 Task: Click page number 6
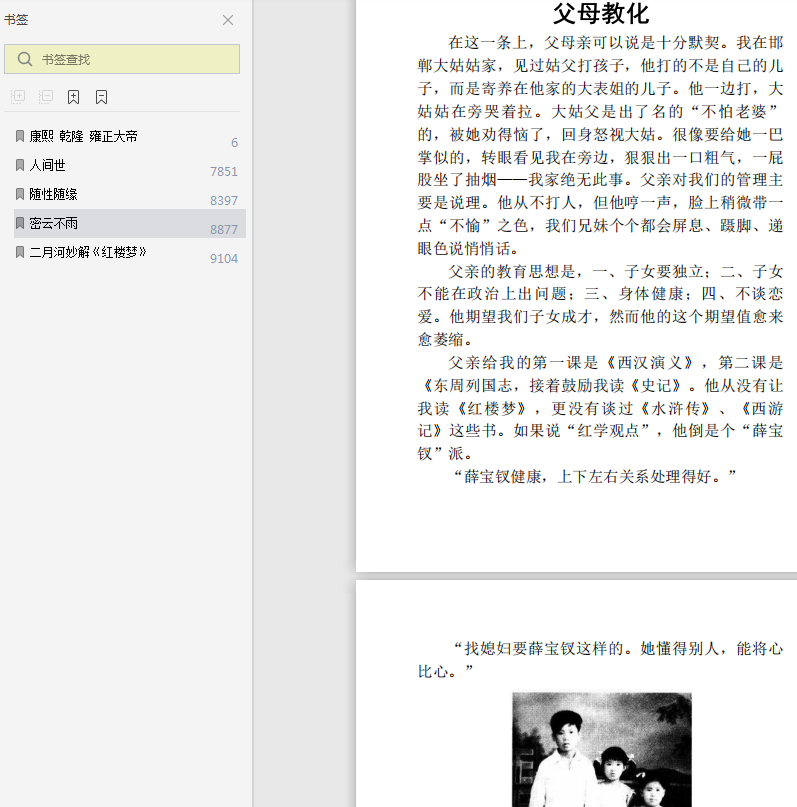[234, 143]
